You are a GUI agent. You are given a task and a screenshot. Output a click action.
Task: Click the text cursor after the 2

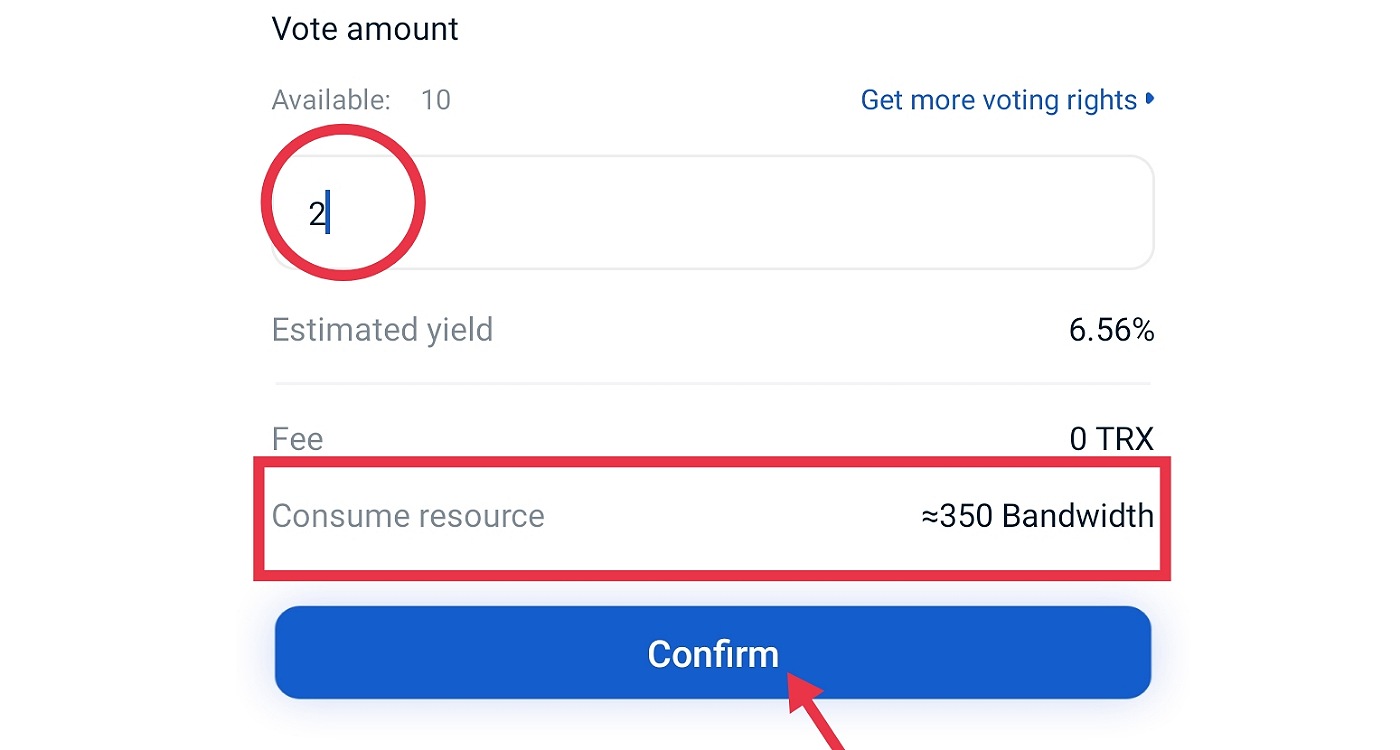click(328, 214)
